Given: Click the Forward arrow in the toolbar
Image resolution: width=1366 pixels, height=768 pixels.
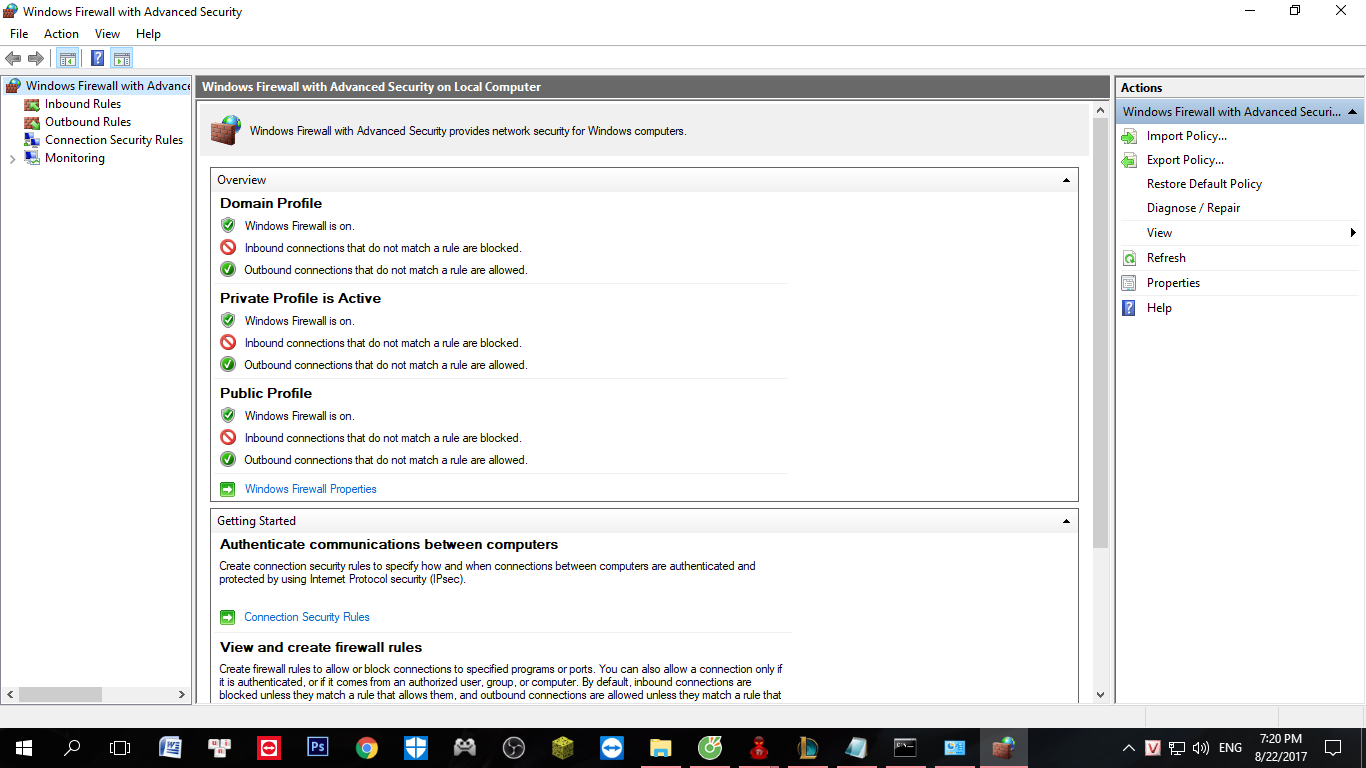Looking at the screenshot, I should click(36, 58).
